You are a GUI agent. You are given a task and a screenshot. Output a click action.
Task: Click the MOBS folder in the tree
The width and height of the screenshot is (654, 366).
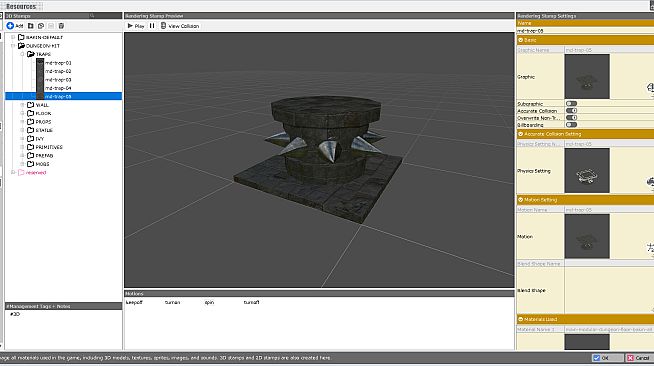tap(38, 164)
